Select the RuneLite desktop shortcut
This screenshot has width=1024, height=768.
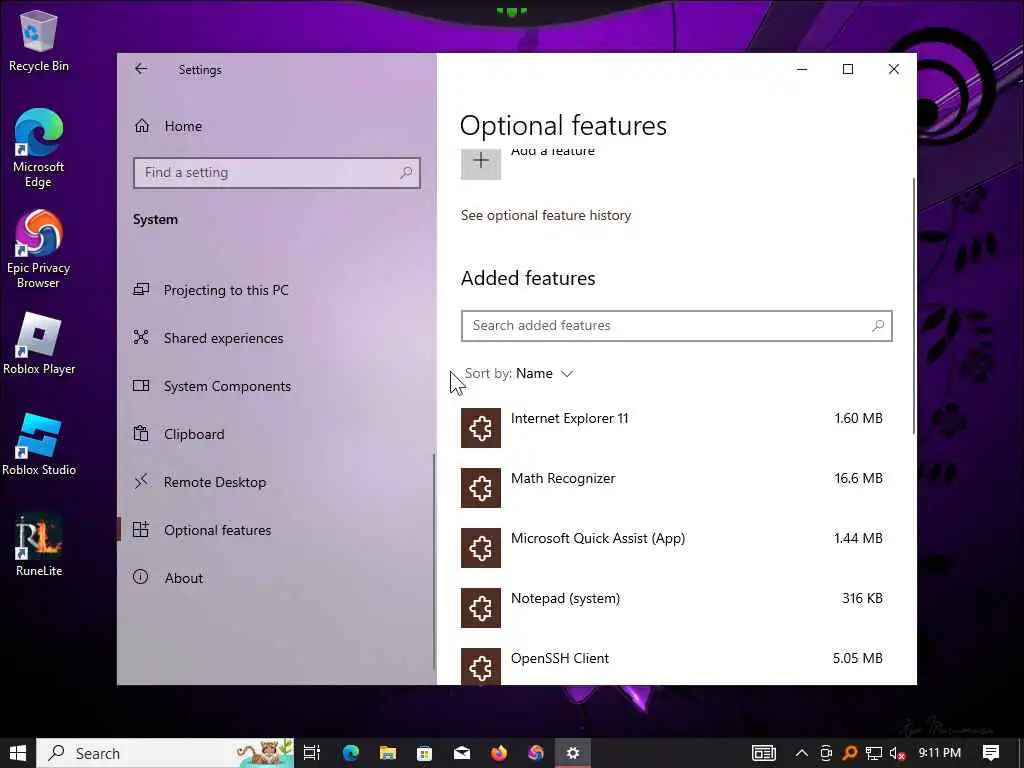pos(39,545)
